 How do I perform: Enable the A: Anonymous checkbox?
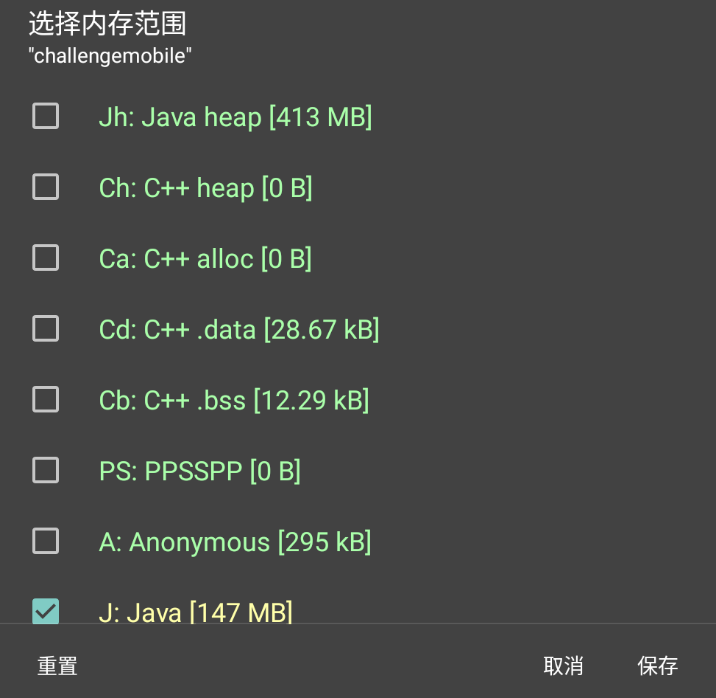point(46,541)
